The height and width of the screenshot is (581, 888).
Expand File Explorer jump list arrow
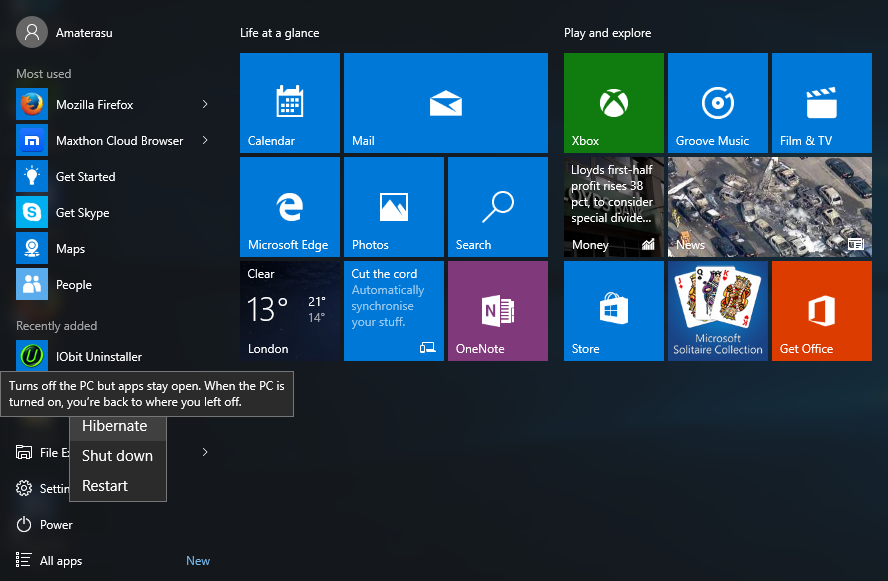[x=205, y=452]
